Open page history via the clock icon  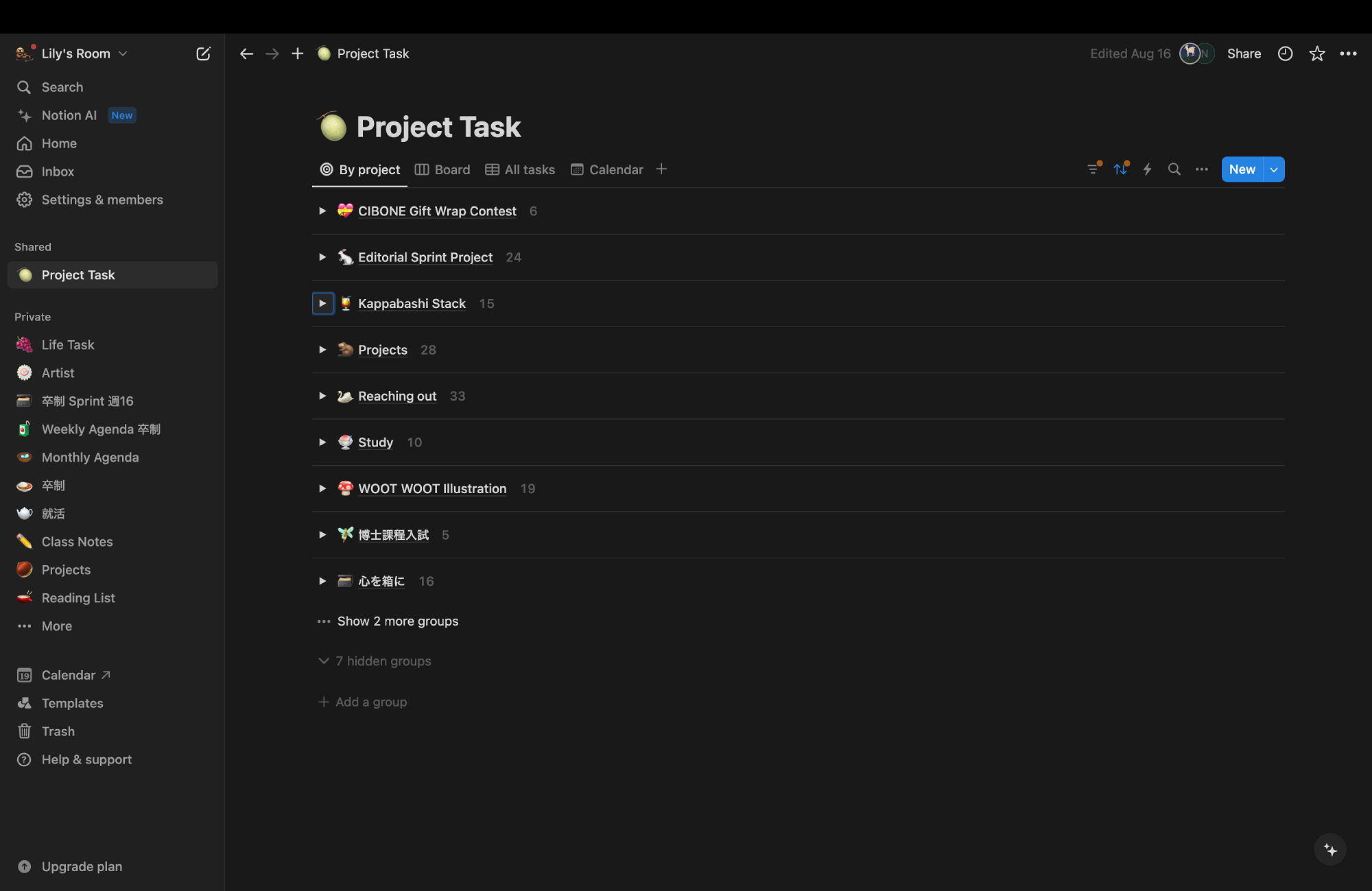tap(1286, 54)
